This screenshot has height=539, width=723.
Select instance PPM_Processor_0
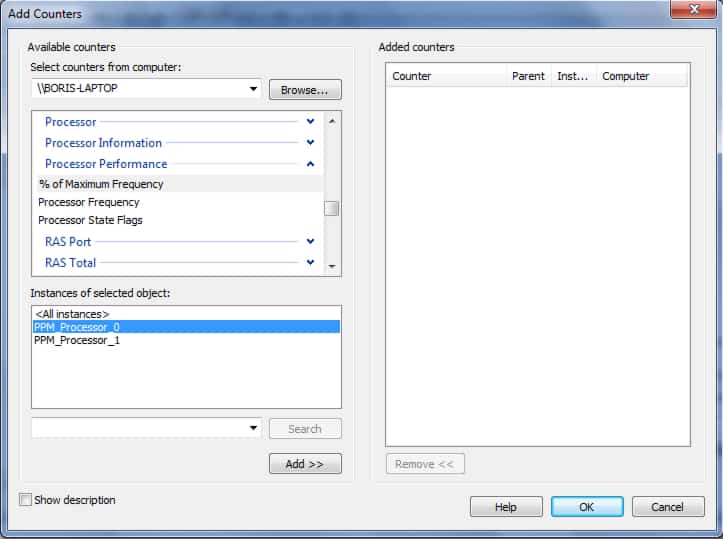77,327
